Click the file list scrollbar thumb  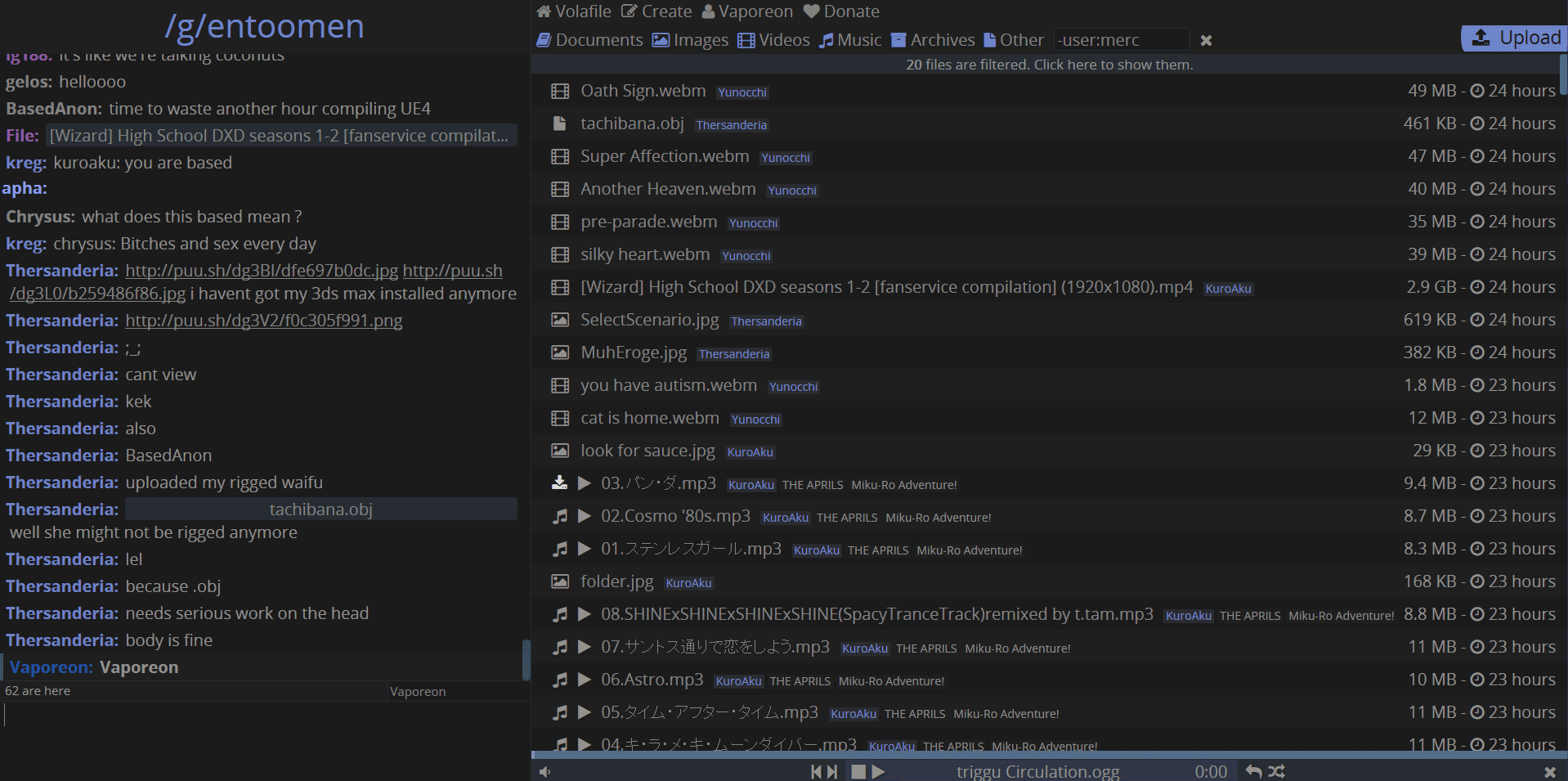[x=1563, y=74]
